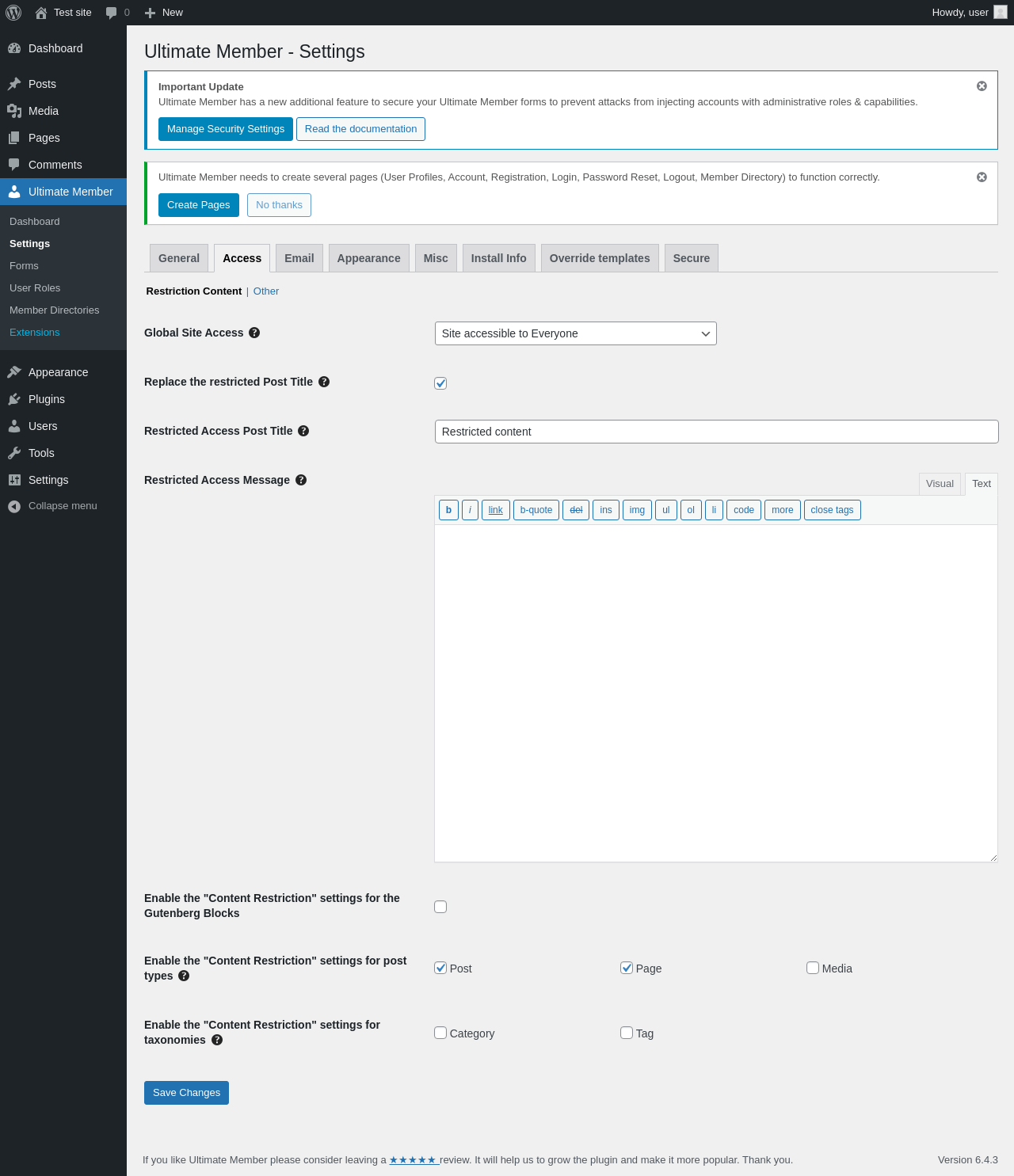Switch to the Email tab
The height and width of the screenshot is (1176, 1014).
pos(299,258)
